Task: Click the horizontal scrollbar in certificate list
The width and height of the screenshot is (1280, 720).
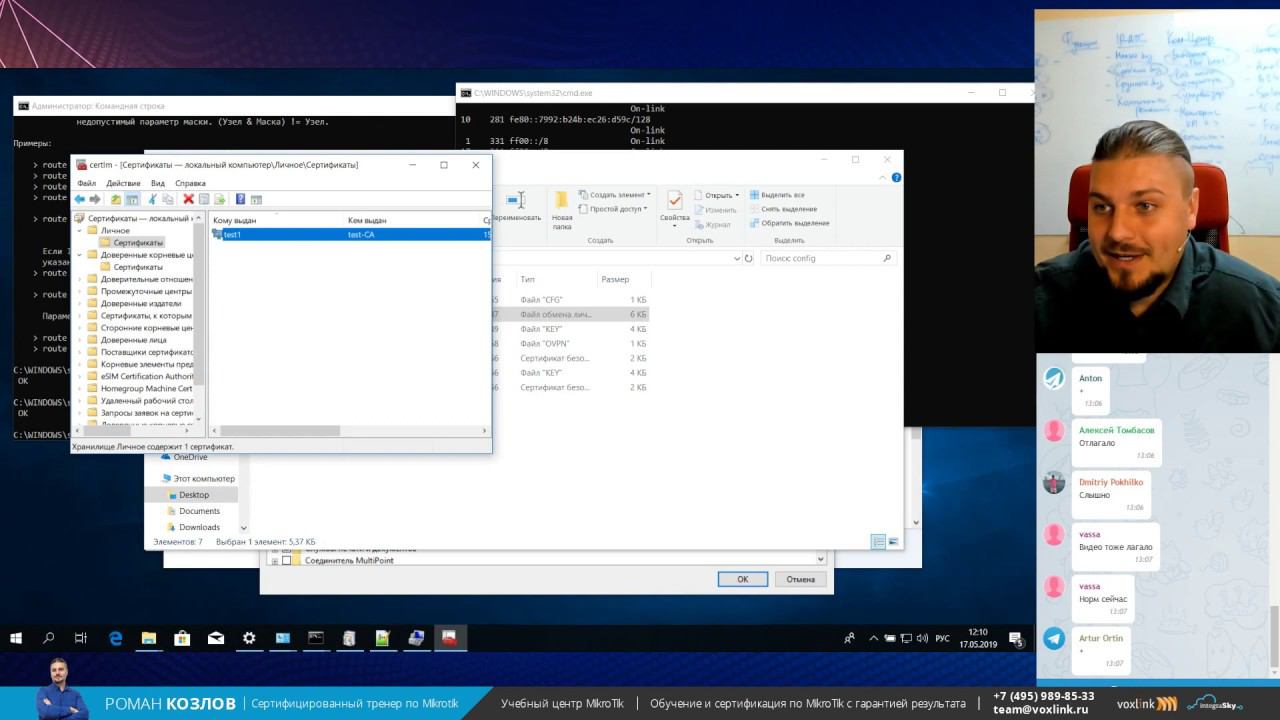Action: (280, 431)
